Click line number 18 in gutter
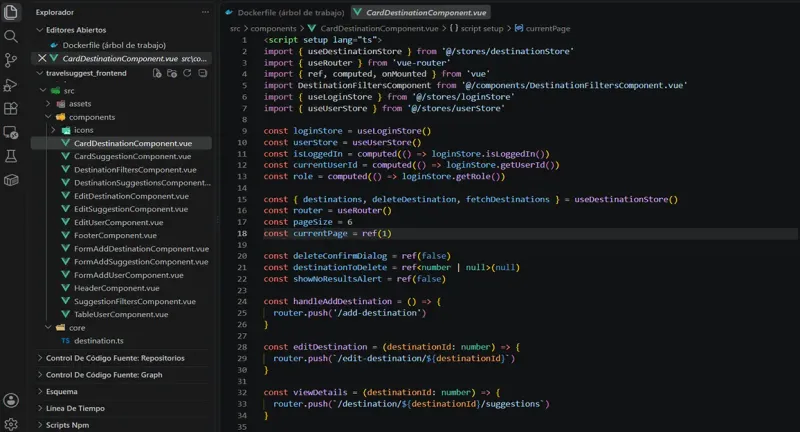 pos(242,234)
